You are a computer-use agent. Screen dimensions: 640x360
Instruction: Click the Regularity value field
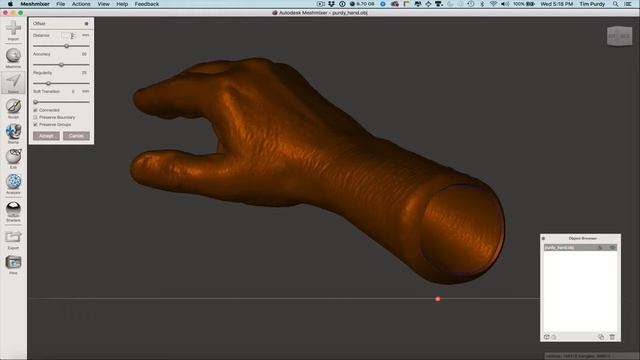[84, 73]
